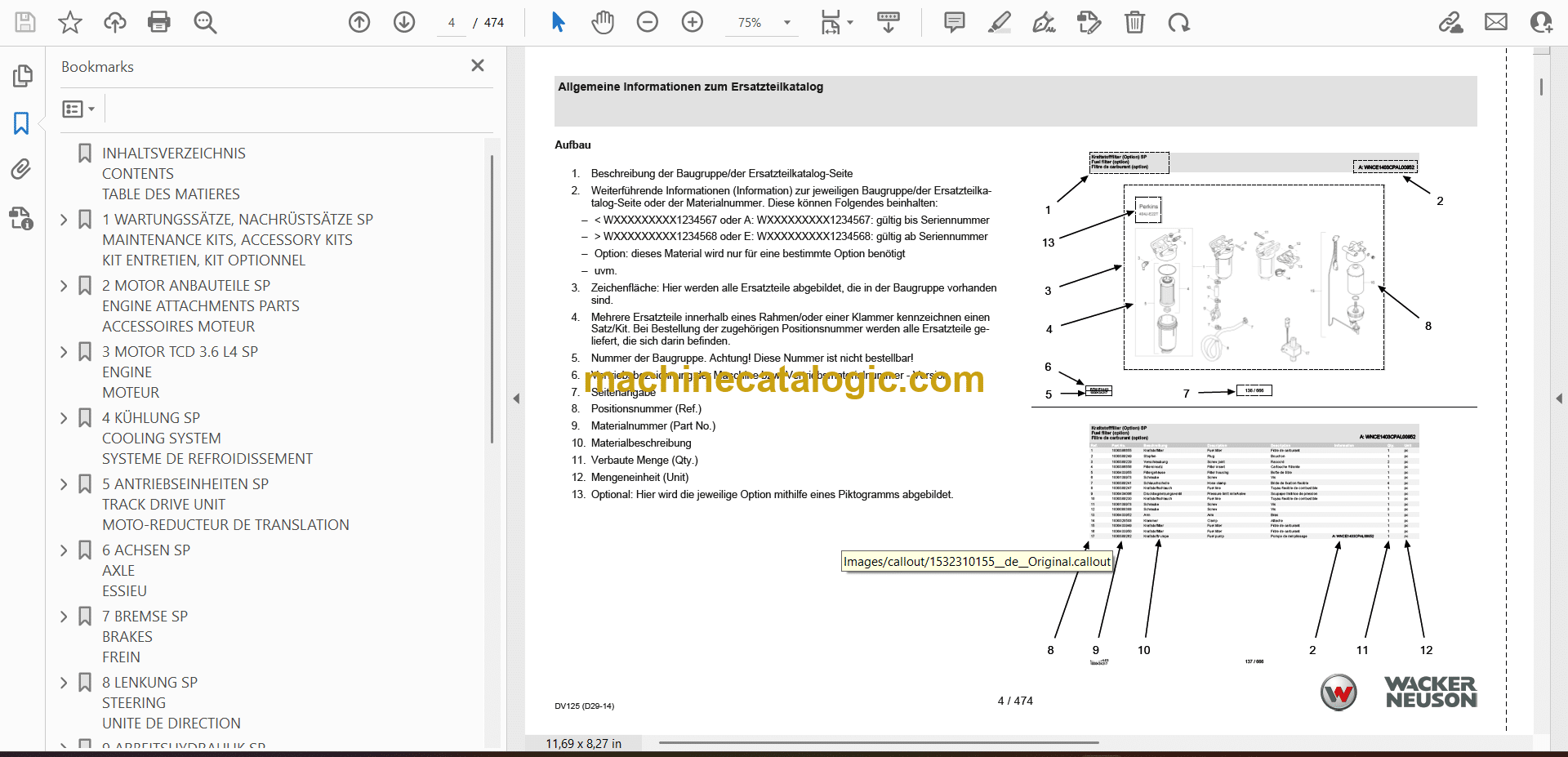Go to the next page arrow
1568x757 pixels.
[404, 22]
